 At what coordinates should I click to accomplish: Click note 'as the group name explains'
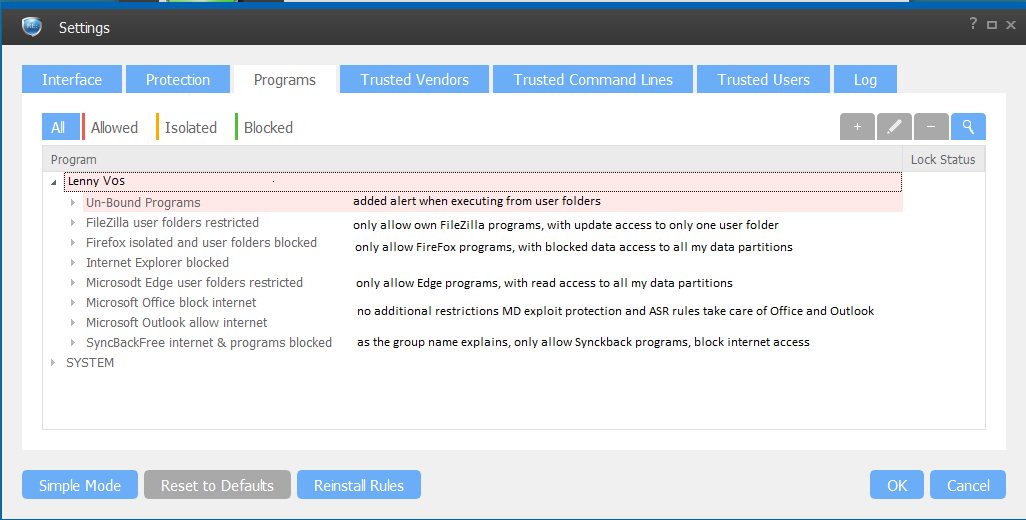584,342
